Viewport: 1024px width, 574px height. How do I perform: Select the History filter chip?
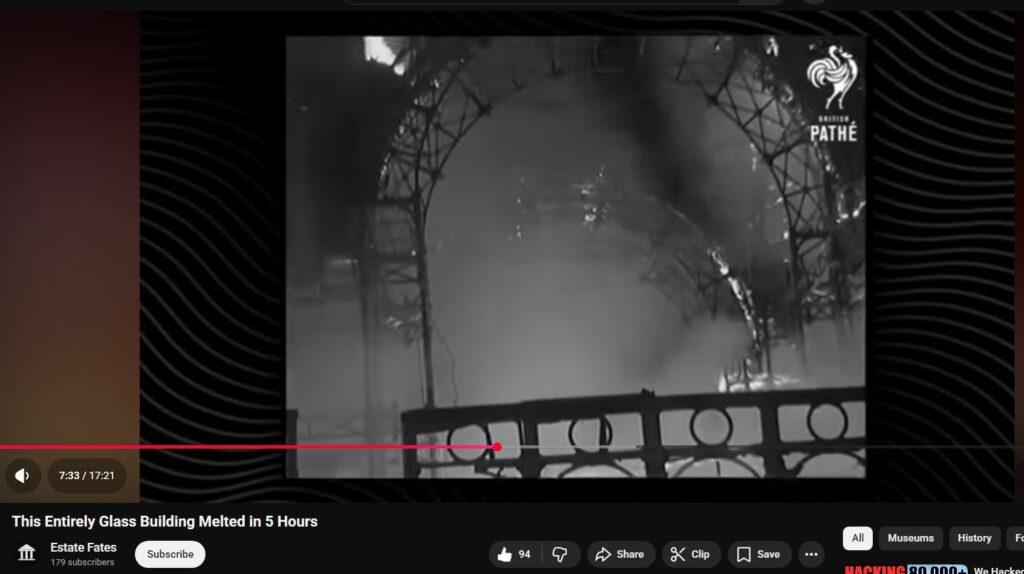click(x=974, y=538)
